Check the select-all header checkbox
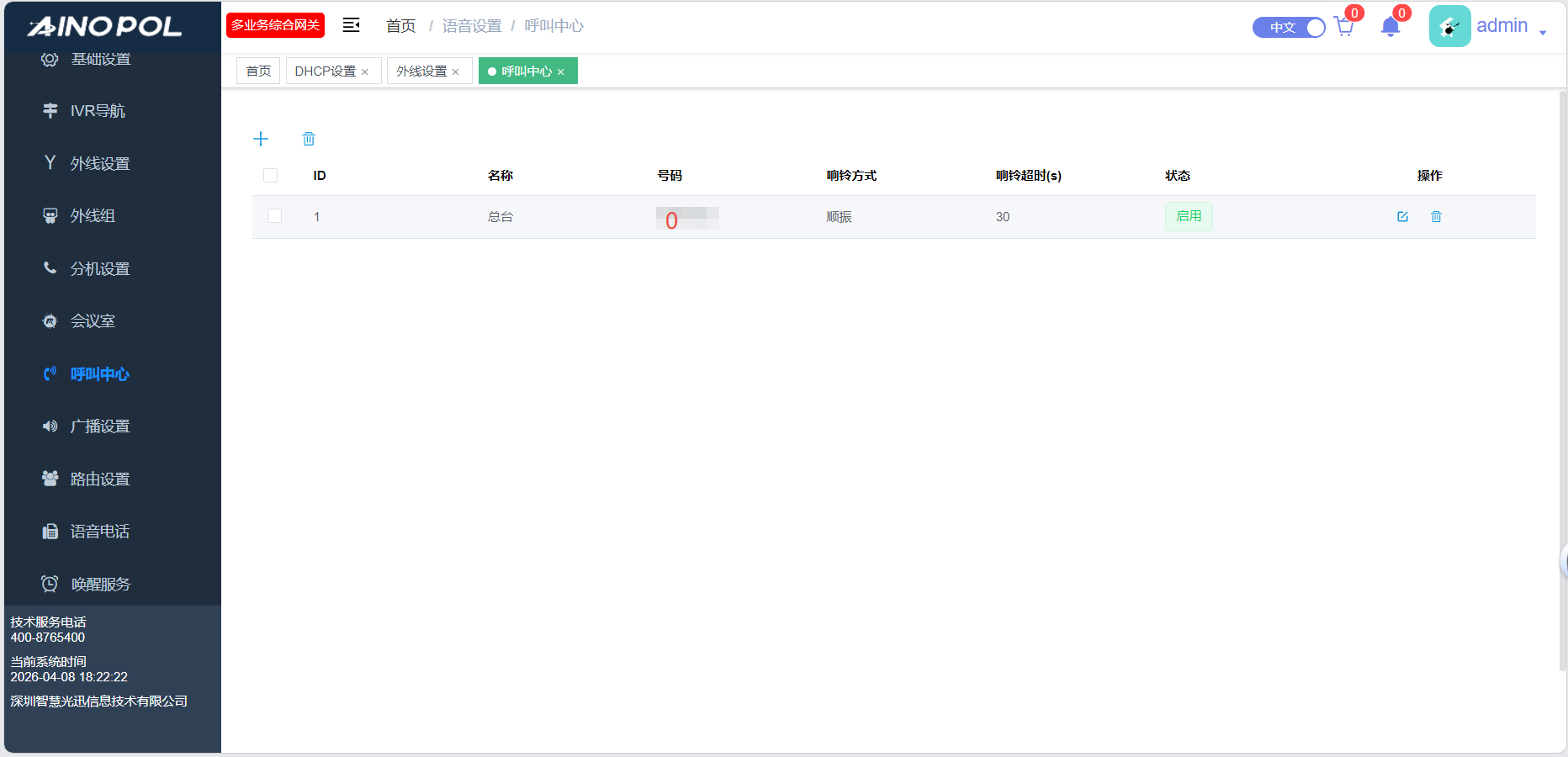The height and width of the screenshot is (757, 1568). click(270, 176)
